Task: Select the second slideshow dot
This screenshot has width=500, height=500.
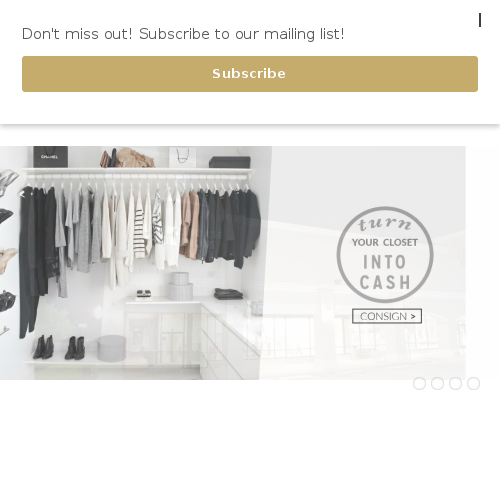Action: 437,383
